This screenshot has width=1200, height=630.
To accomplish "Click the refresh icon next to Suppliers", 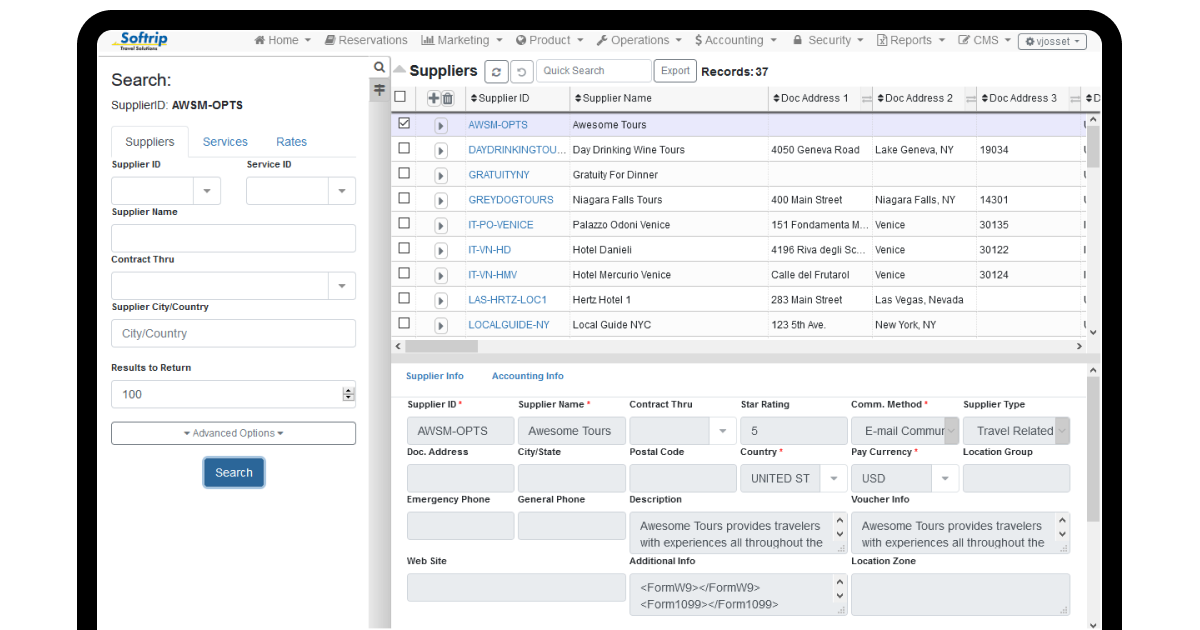I will (496, 71).
